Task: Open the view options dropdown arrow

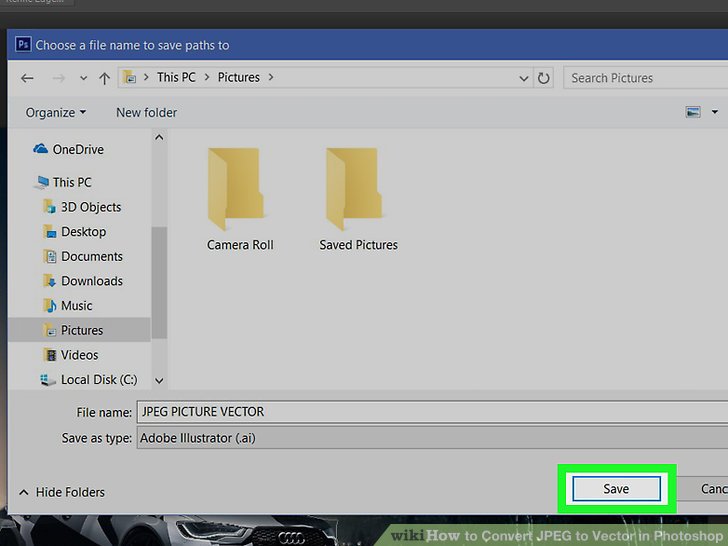Action: [x=715, y=112]
